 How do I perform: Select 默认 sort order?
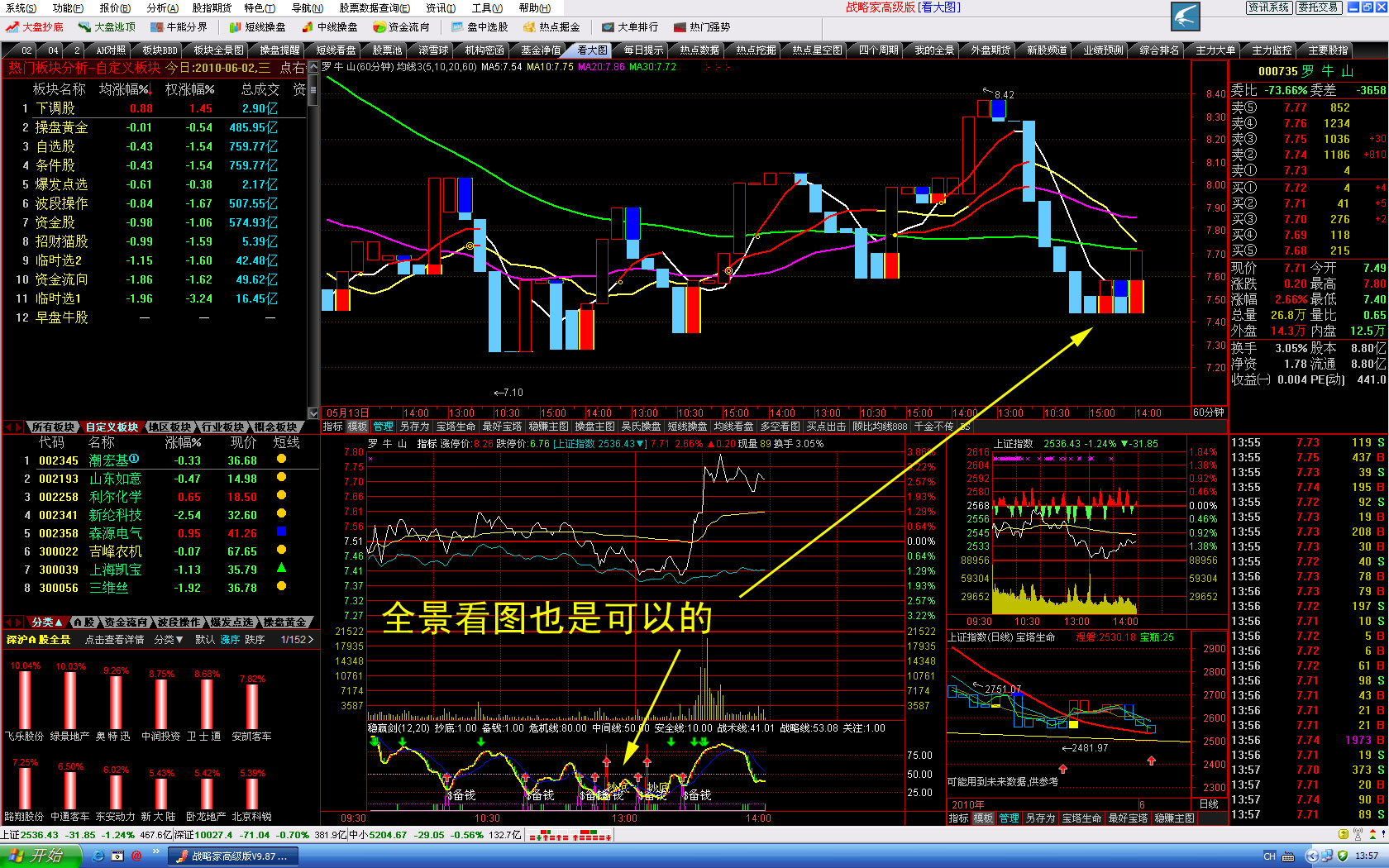click(205, 640)
